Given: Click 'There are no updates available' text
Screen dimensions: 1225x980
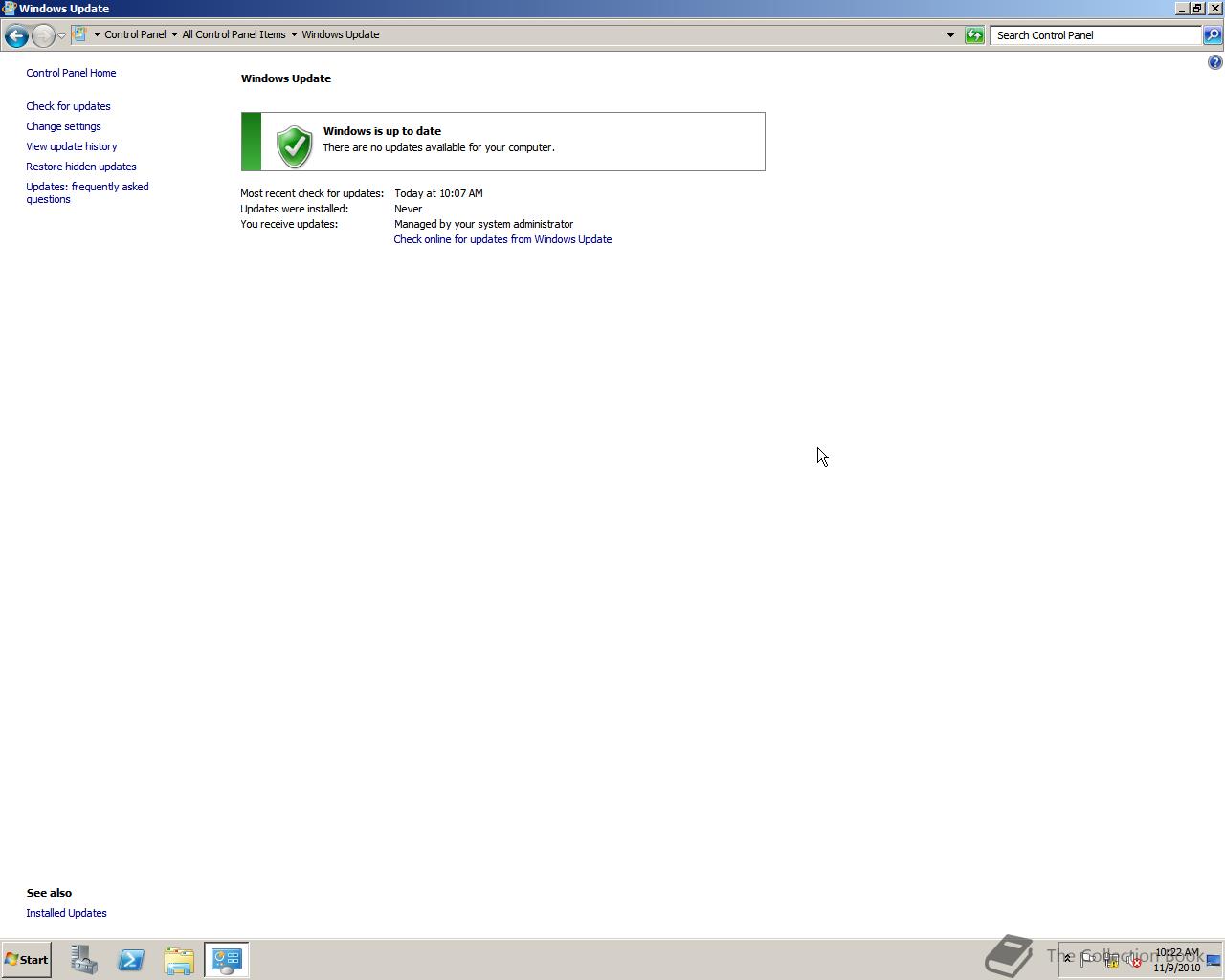Looking at the screenshot, I should click(x=438, y=147).
